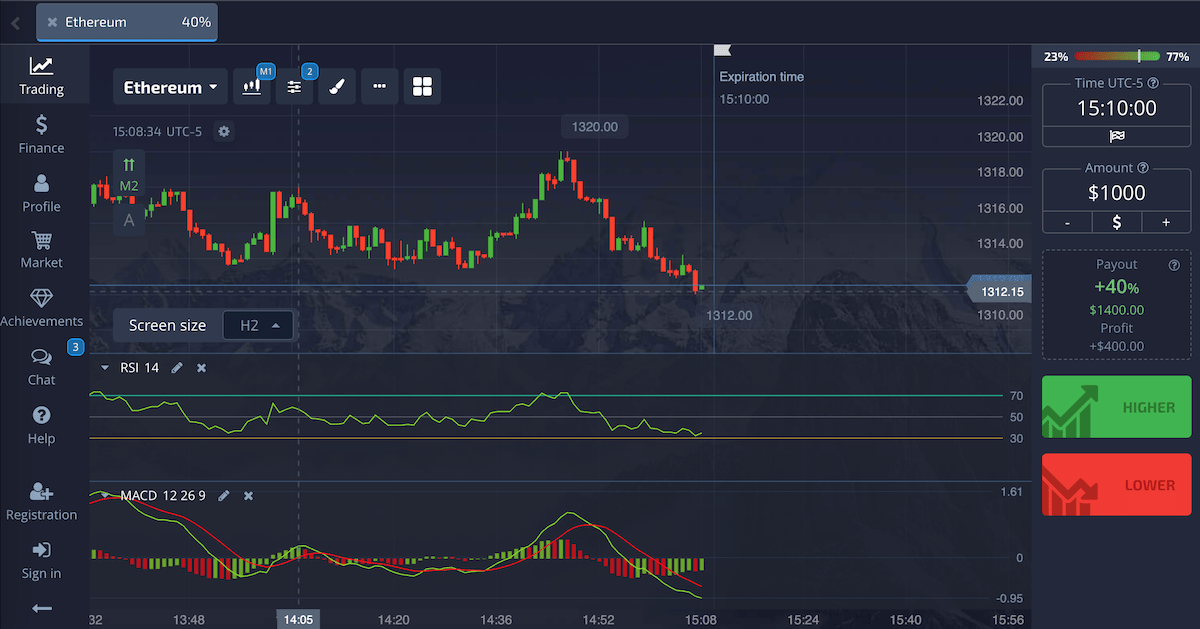1200x629 pixels.
Task: Open the multi-chart grid layout
Action: click(422, 87)
